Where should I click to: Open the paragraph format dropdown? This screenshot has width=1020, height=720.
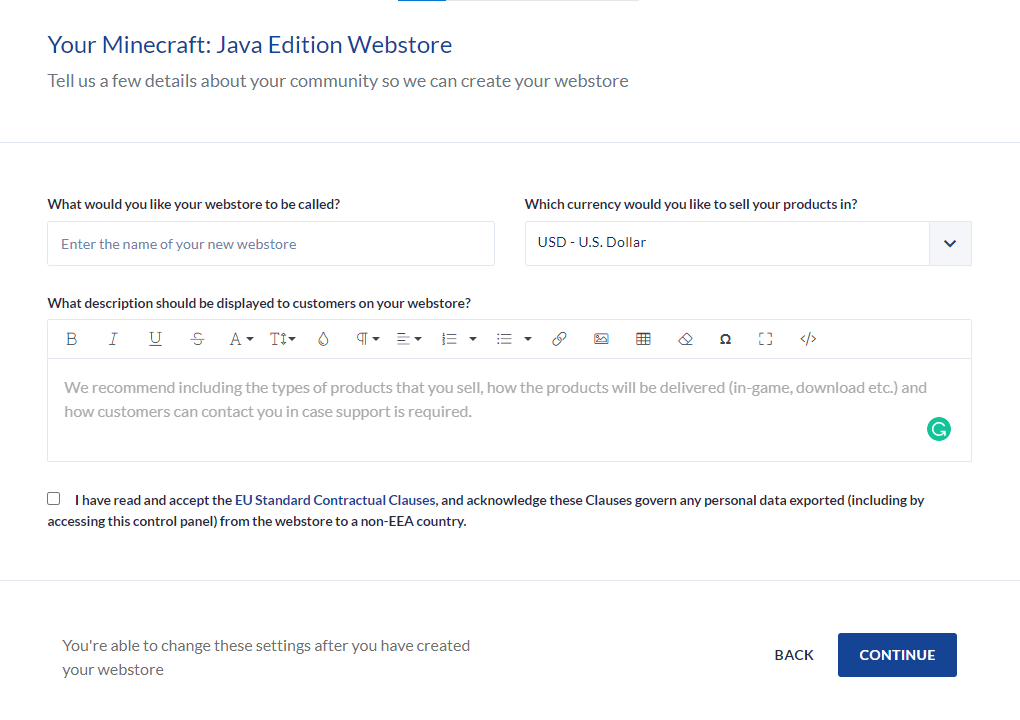tap(368, 339)
